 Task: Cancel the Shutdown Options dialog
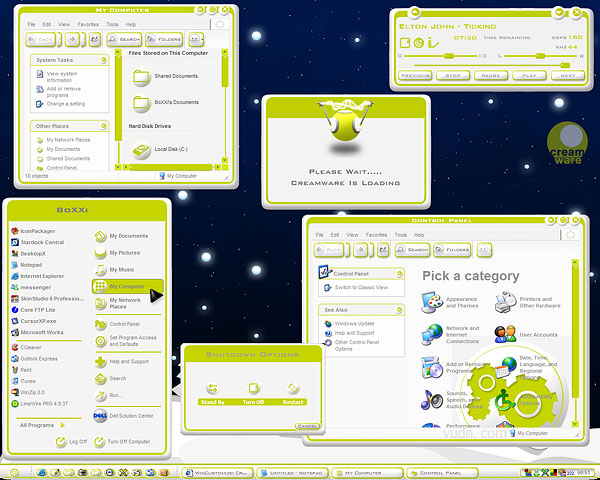tap(307, 426)
